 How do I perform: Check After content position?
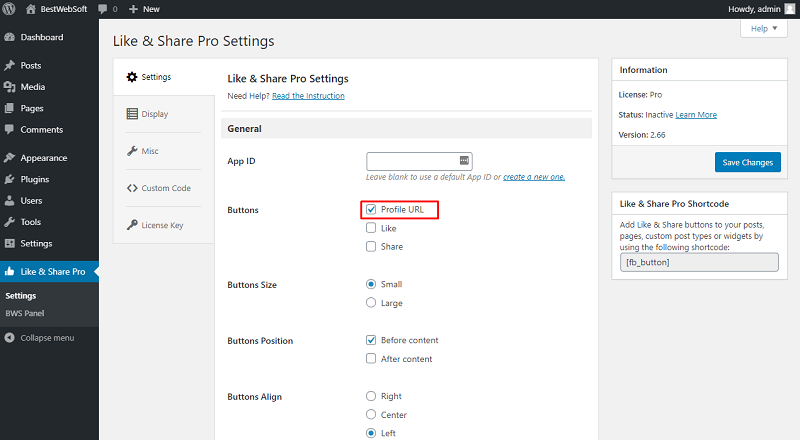(x=371, y=358)
